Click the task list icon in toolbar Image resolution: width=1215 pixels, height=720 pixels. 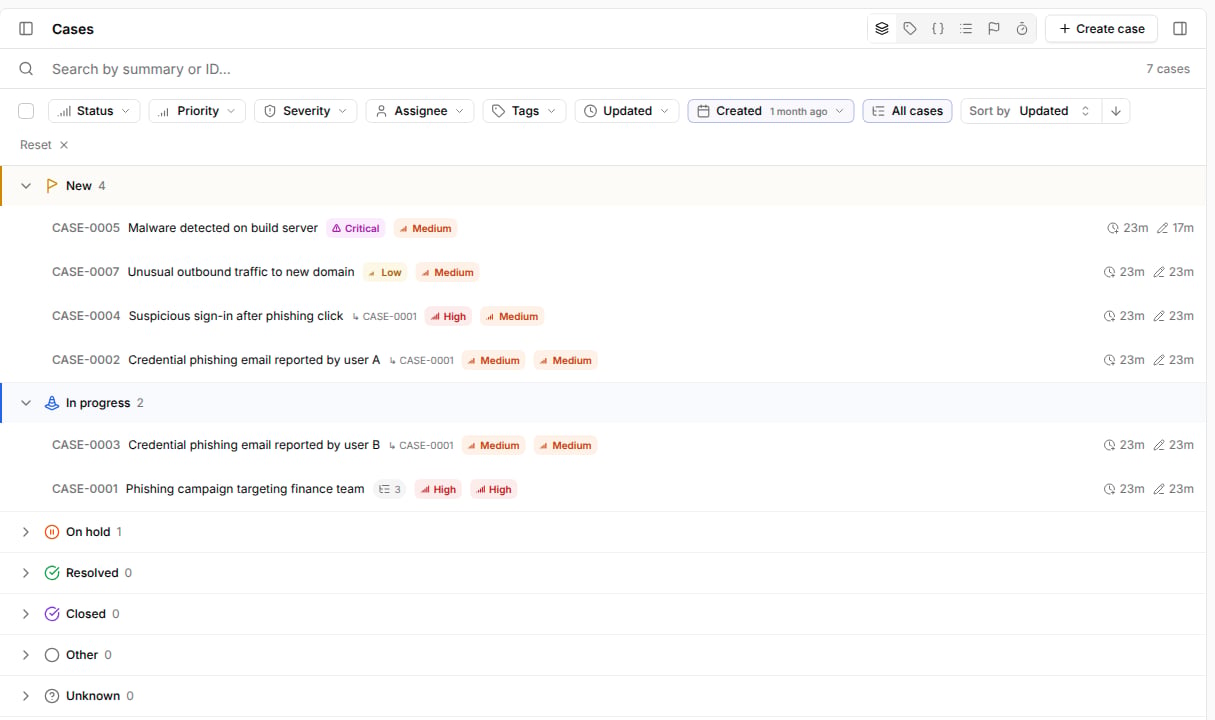click(966, 29)
